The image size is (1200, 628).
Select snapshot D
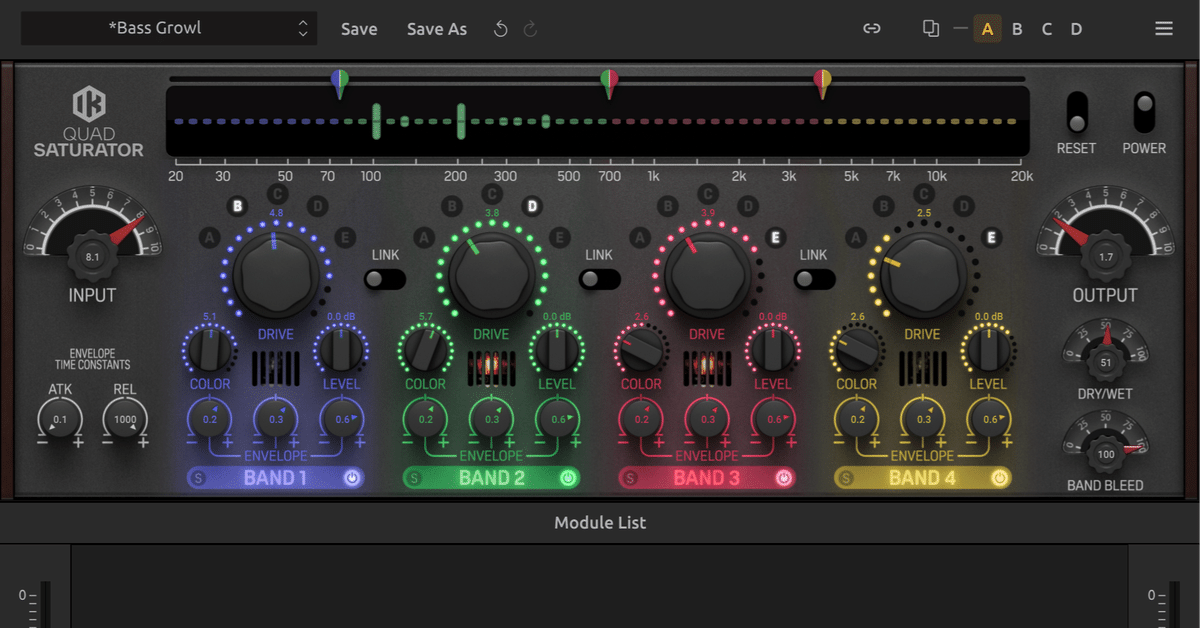[1076, 29]
